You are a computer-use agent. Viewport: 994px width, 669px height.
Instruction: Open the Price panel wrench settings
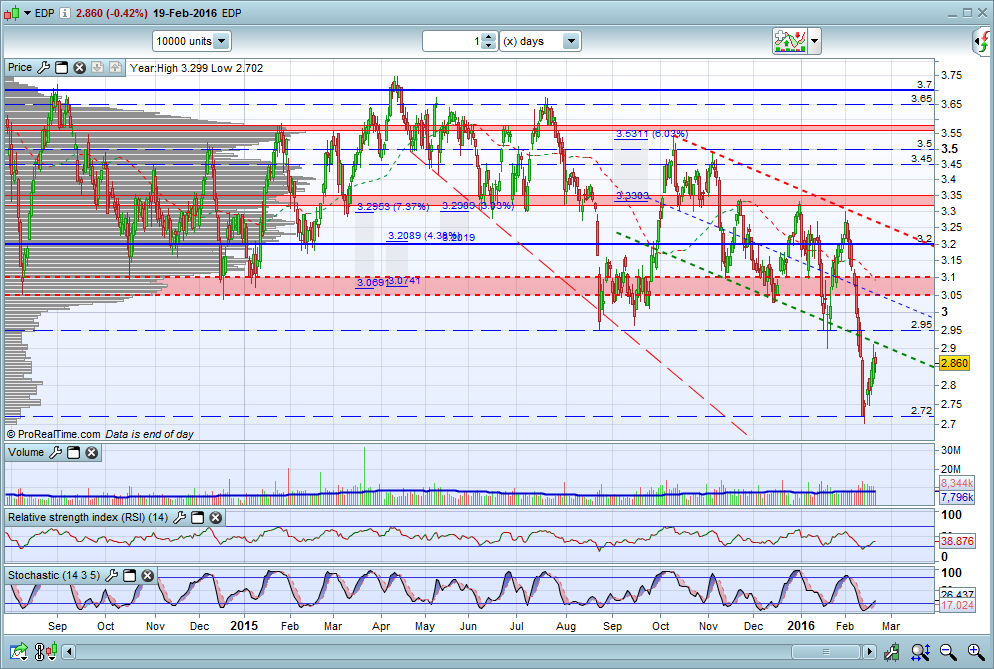click(43, 68)
